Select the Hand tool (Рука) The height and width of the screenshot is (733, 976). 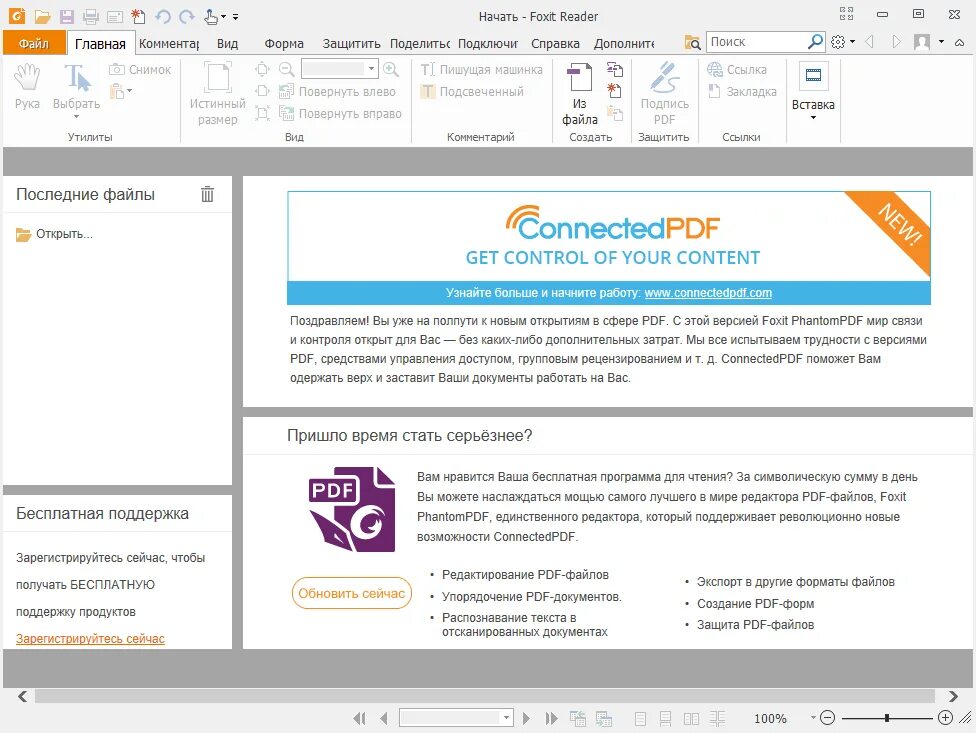tap(27, 87)
